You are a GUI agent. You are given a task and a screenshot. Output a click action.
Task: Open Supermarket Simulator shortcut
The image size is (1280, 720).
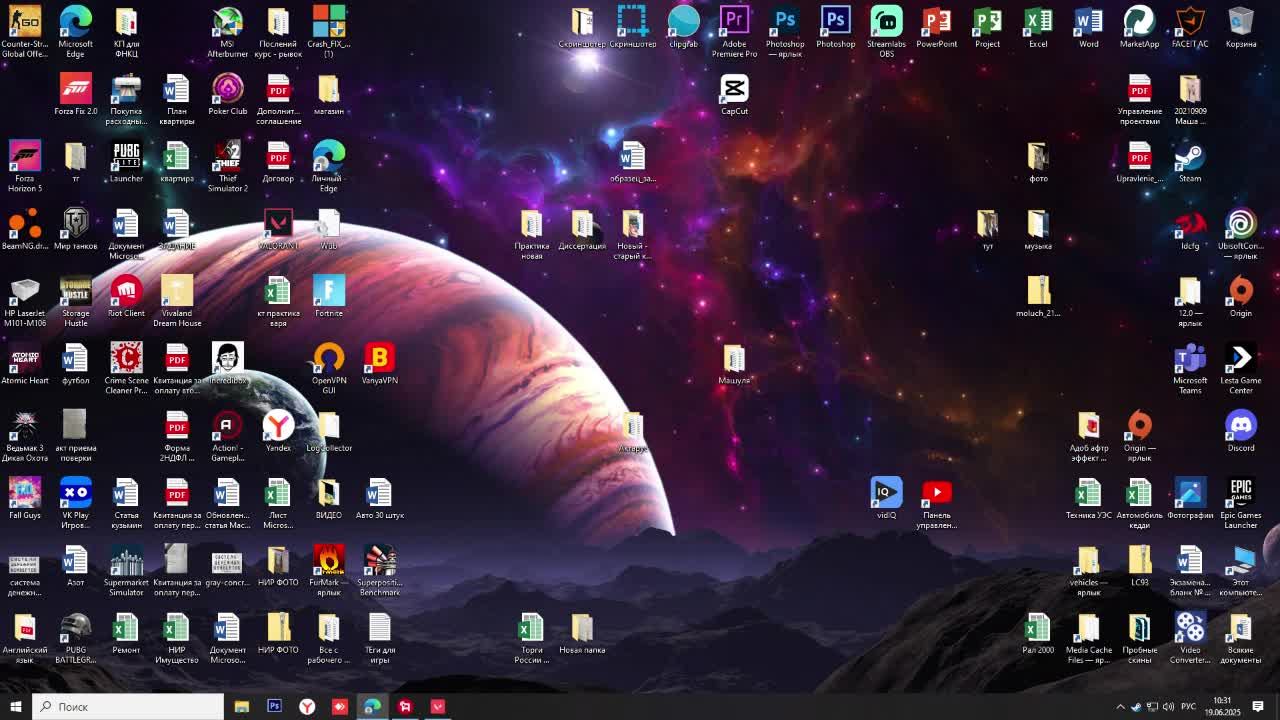coord(126,570)
